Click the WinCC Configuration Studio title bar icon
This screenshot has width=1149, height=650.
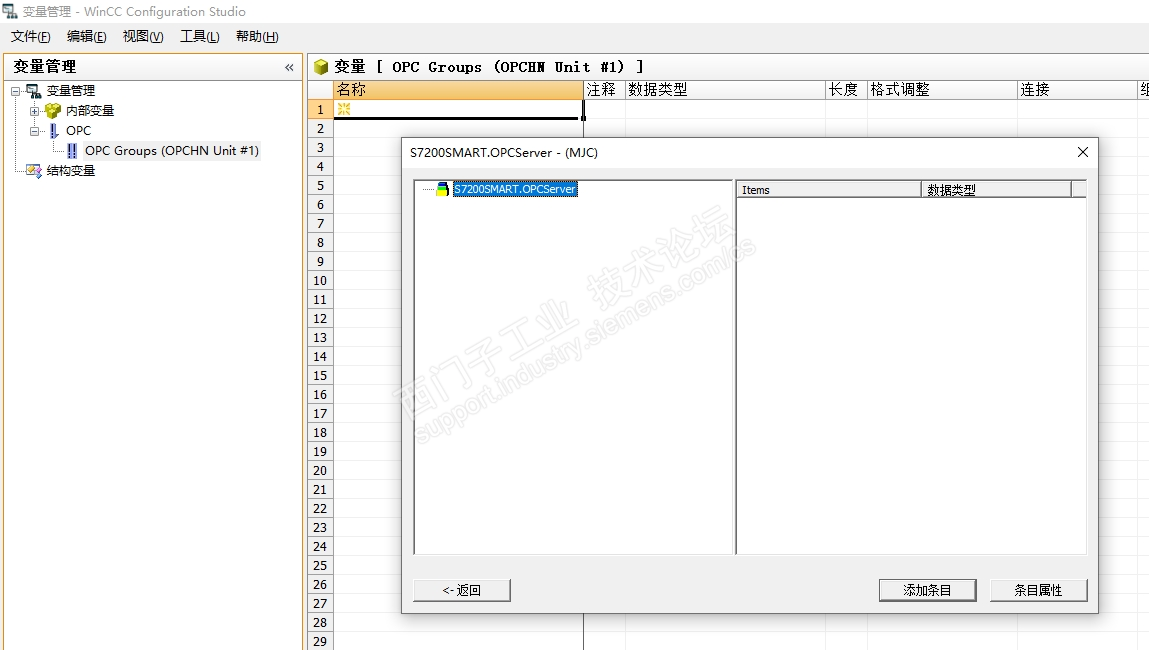tap(10, 11)
